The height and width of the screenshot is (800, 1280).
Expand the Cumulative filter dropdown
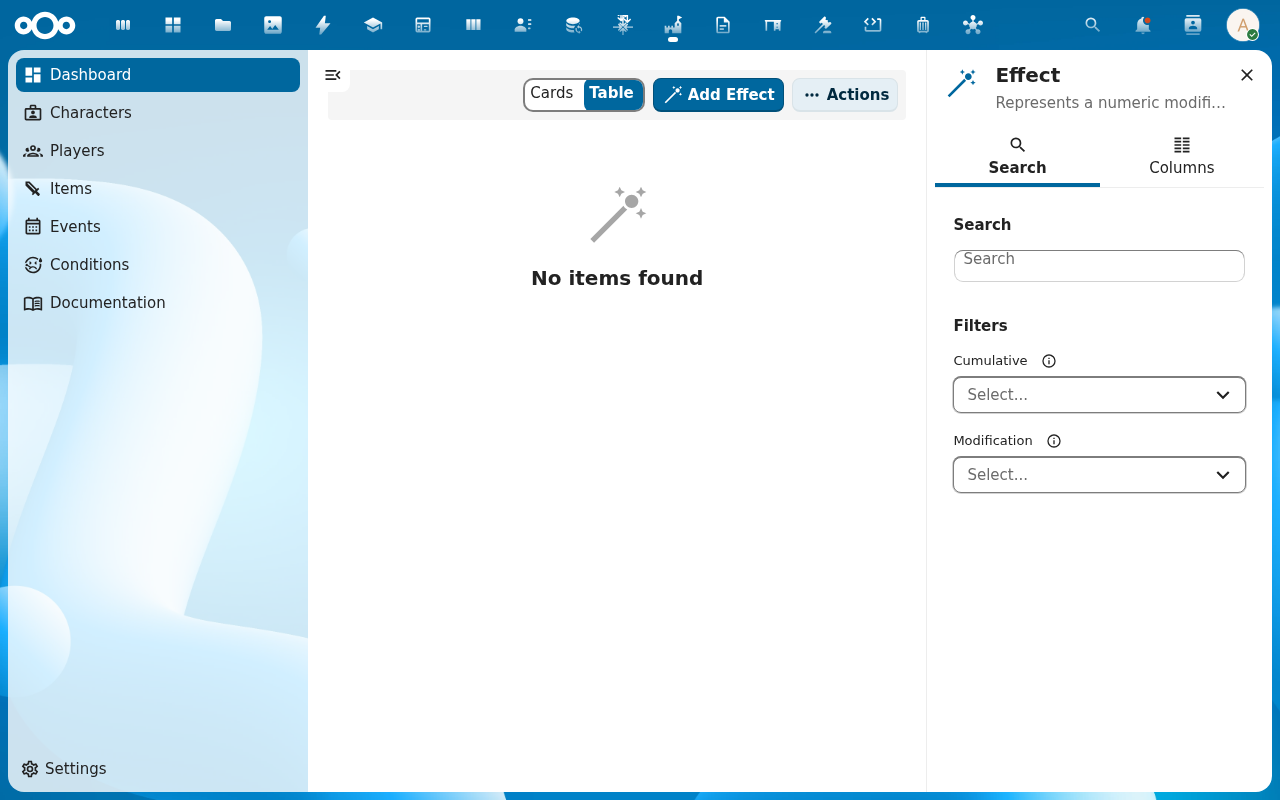[x=1099, y=395]
